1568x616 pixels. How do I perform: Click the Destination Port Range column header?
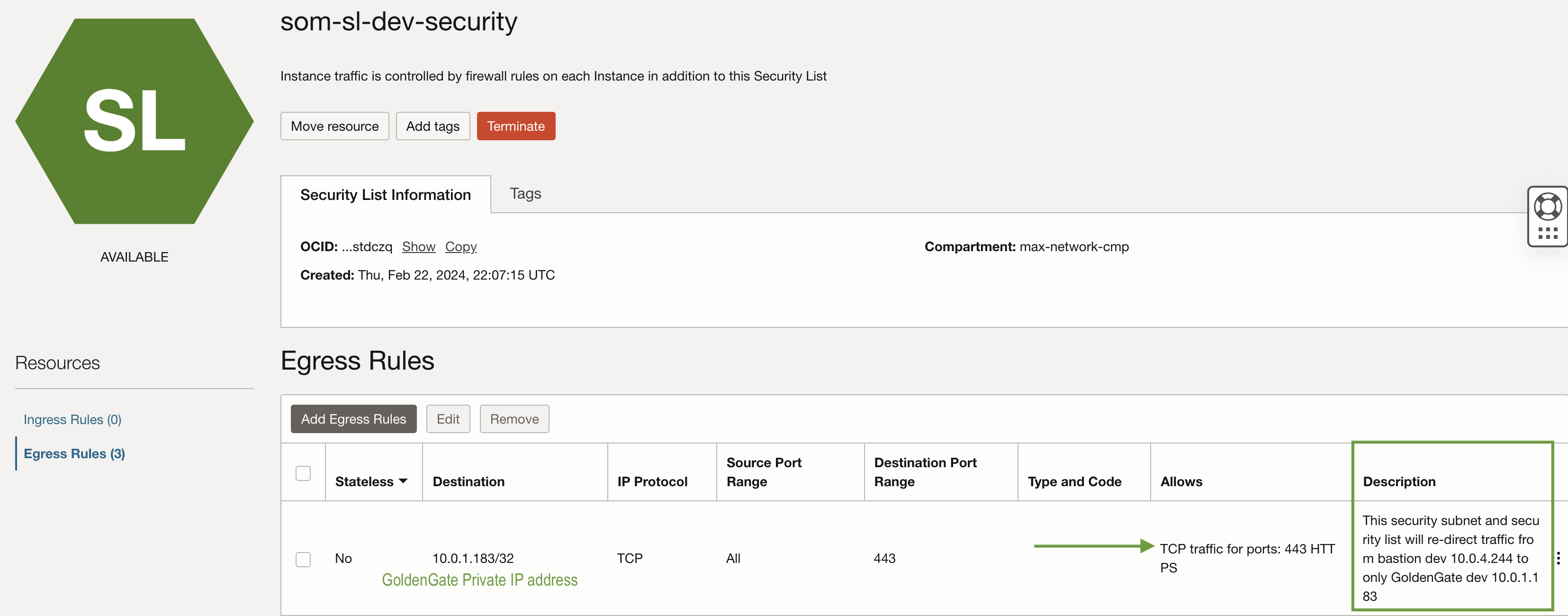coord(925,472)
